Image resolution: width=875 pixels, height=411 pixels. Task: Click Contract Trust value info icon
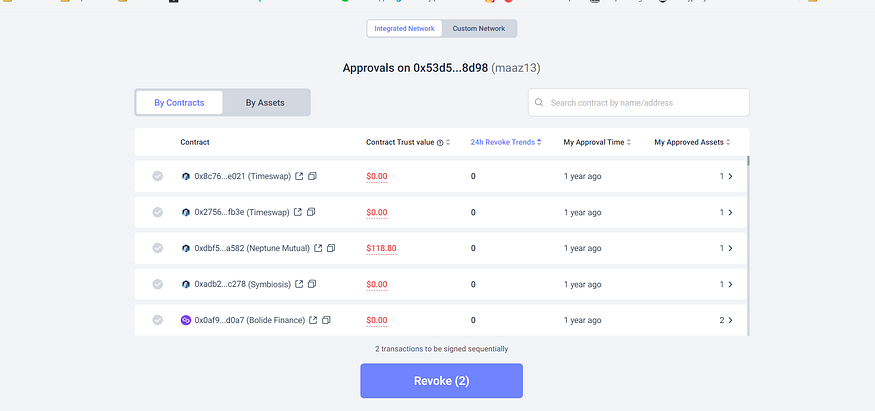click(440, 143)
